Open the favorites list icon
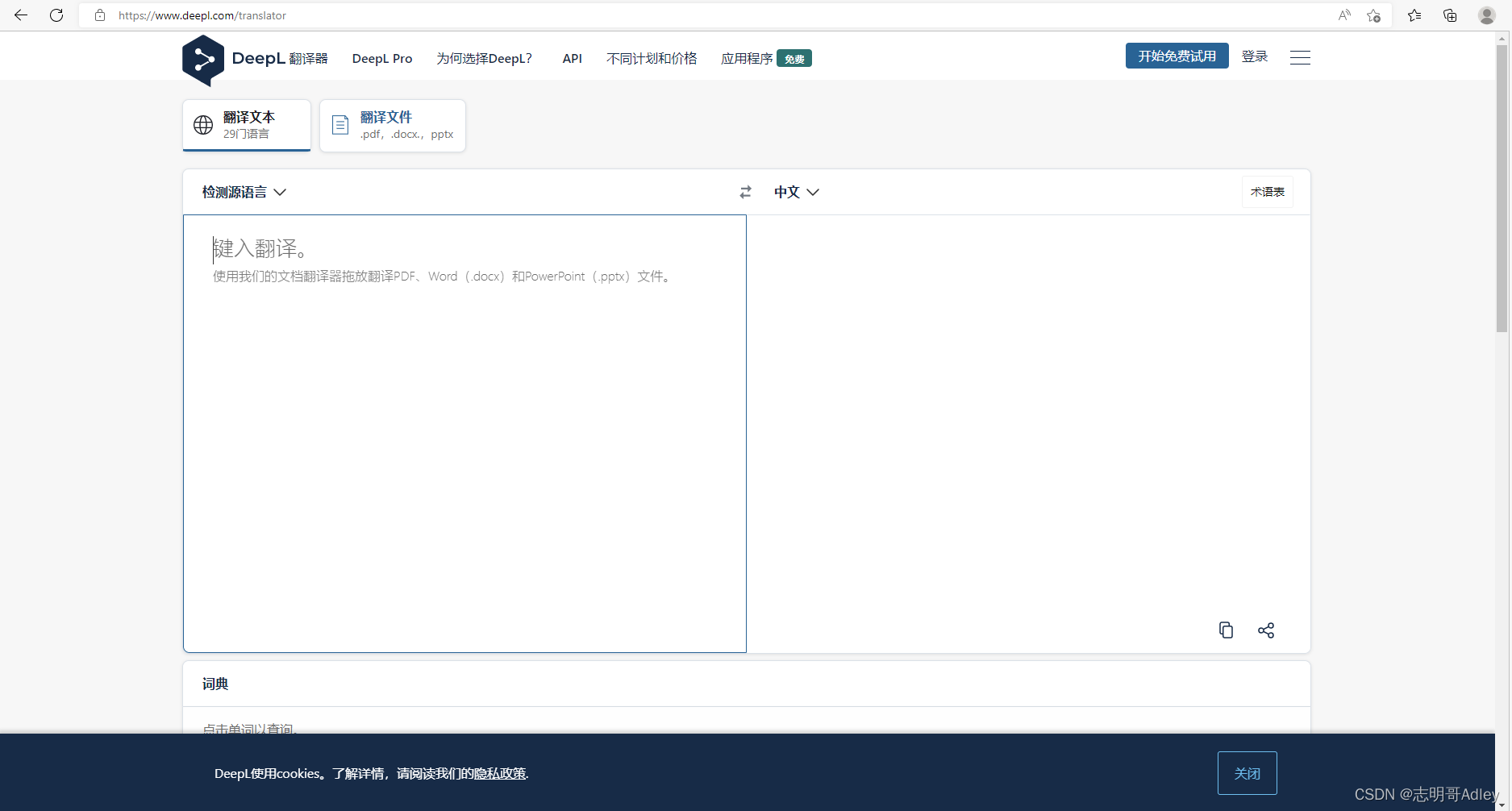 [x=1414, y=15]
